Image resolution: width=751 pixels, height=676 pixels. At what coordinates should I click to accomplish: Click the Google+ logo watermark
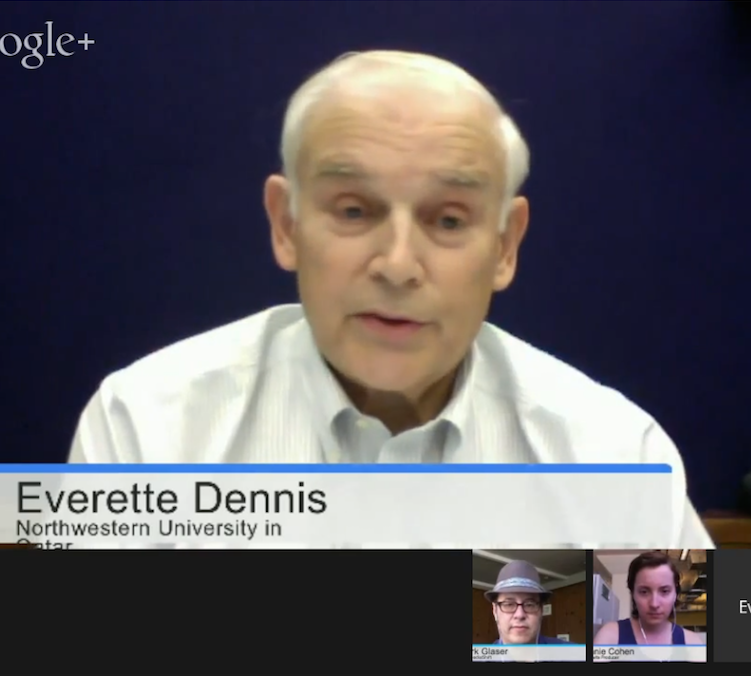(46, 45)
